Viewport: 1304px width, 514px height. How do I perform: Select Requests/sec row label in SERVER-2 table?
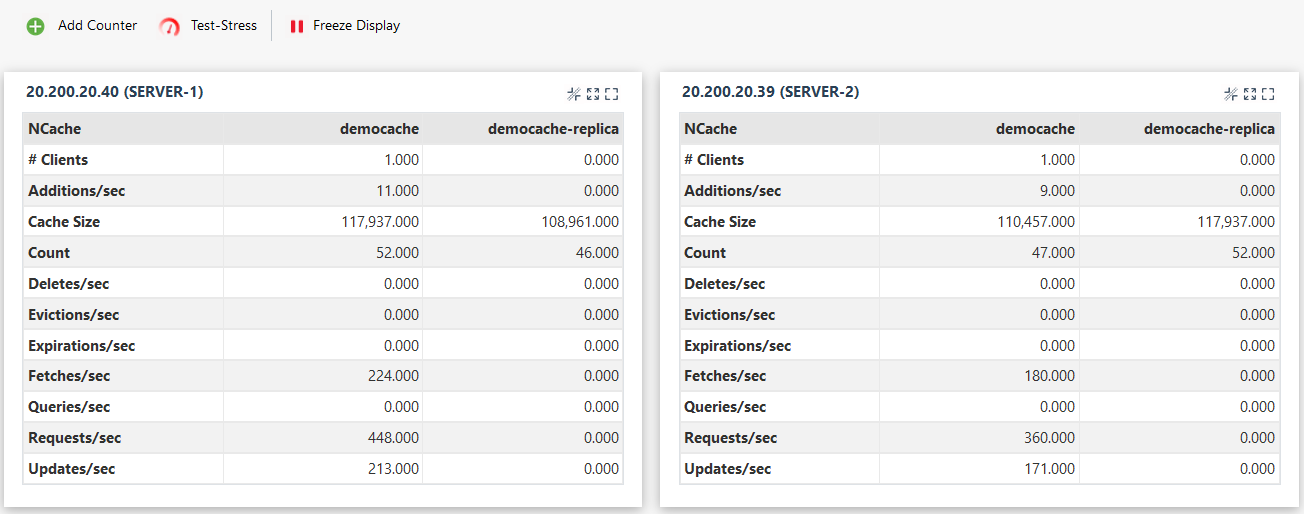click(x=730, y=438)
